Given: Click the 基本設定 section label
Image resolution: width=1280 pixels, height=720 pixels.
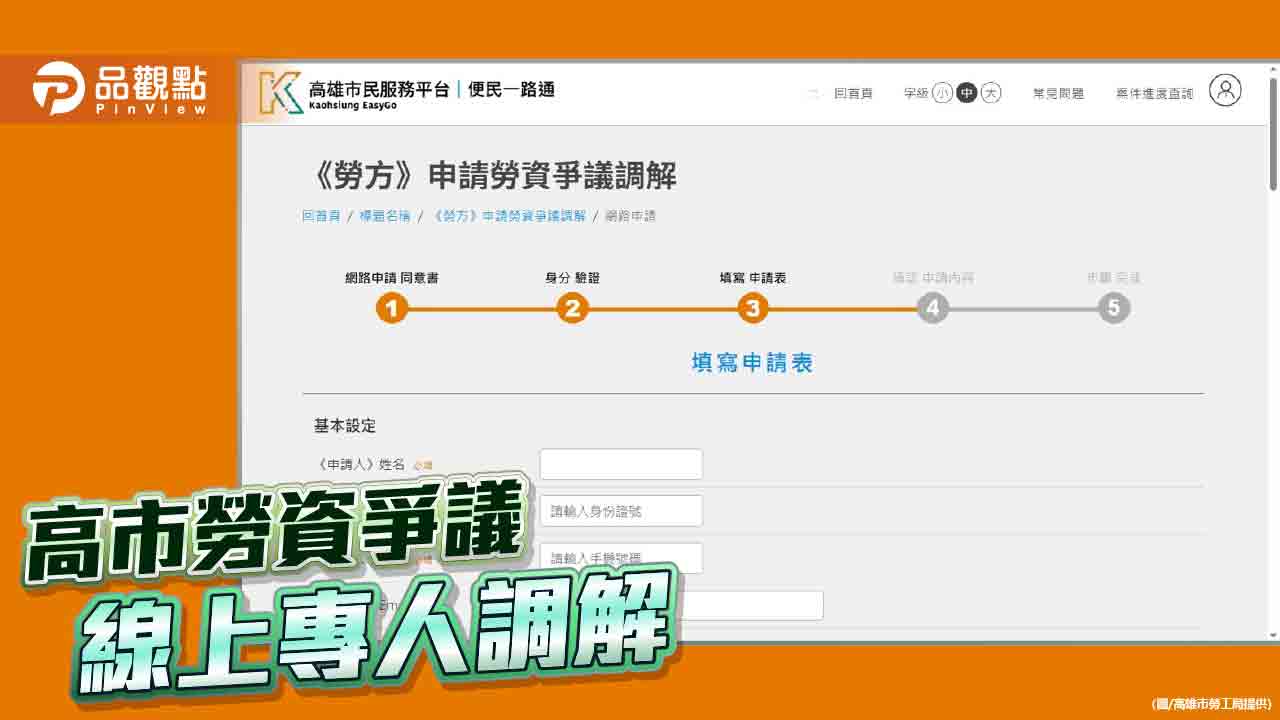Looking at the screenshot, I should pos(345,426).
